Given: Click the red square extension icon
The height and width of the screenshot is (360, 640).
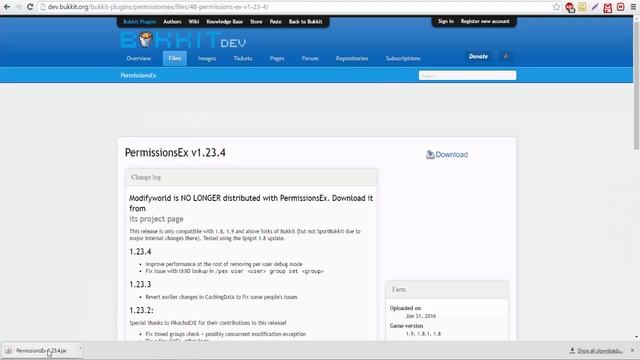Looking at the screenshot, I should coord(620,7).
